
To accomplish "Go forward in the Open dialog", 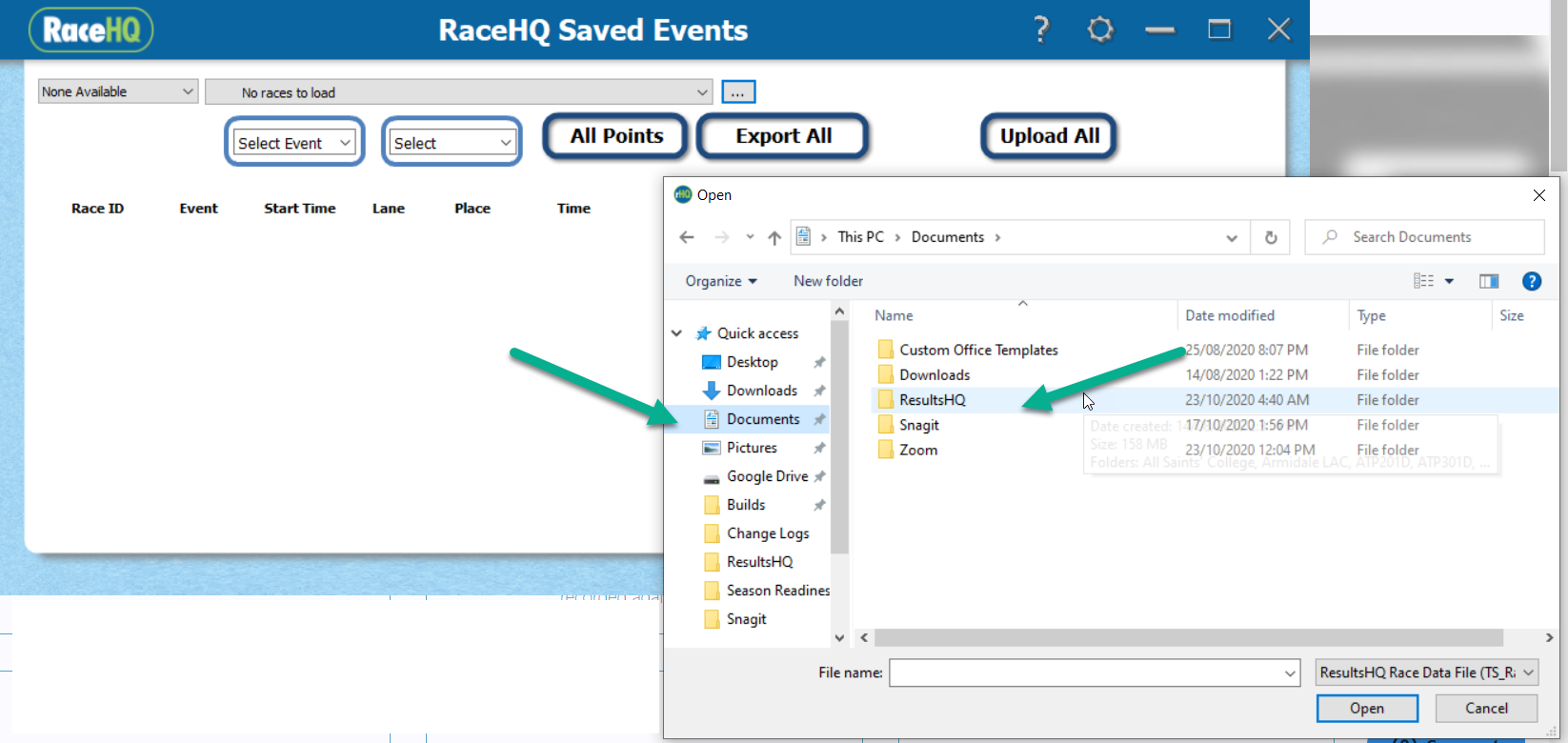I will coord(722,237).
